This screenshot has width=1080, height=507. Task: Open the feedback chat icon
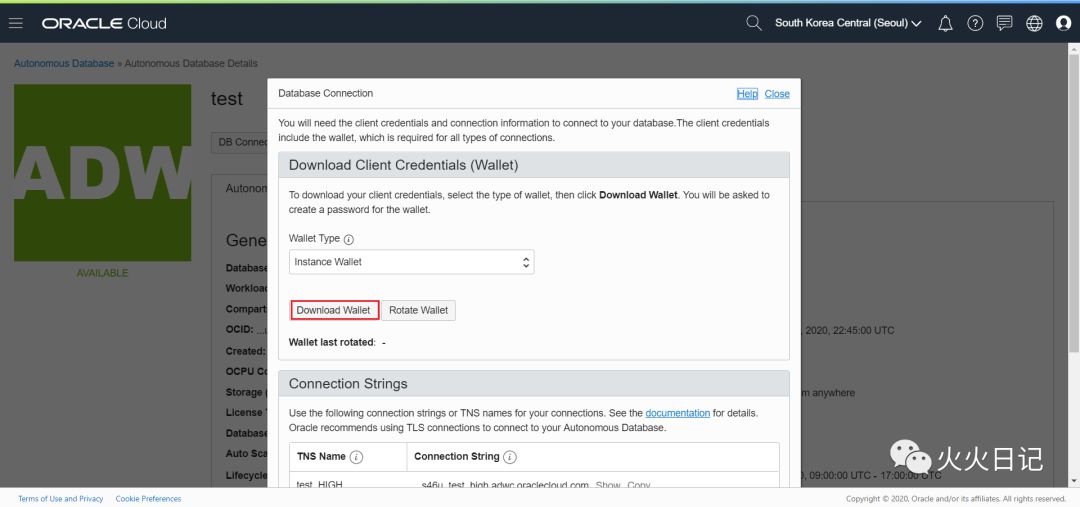point(1004,23)
